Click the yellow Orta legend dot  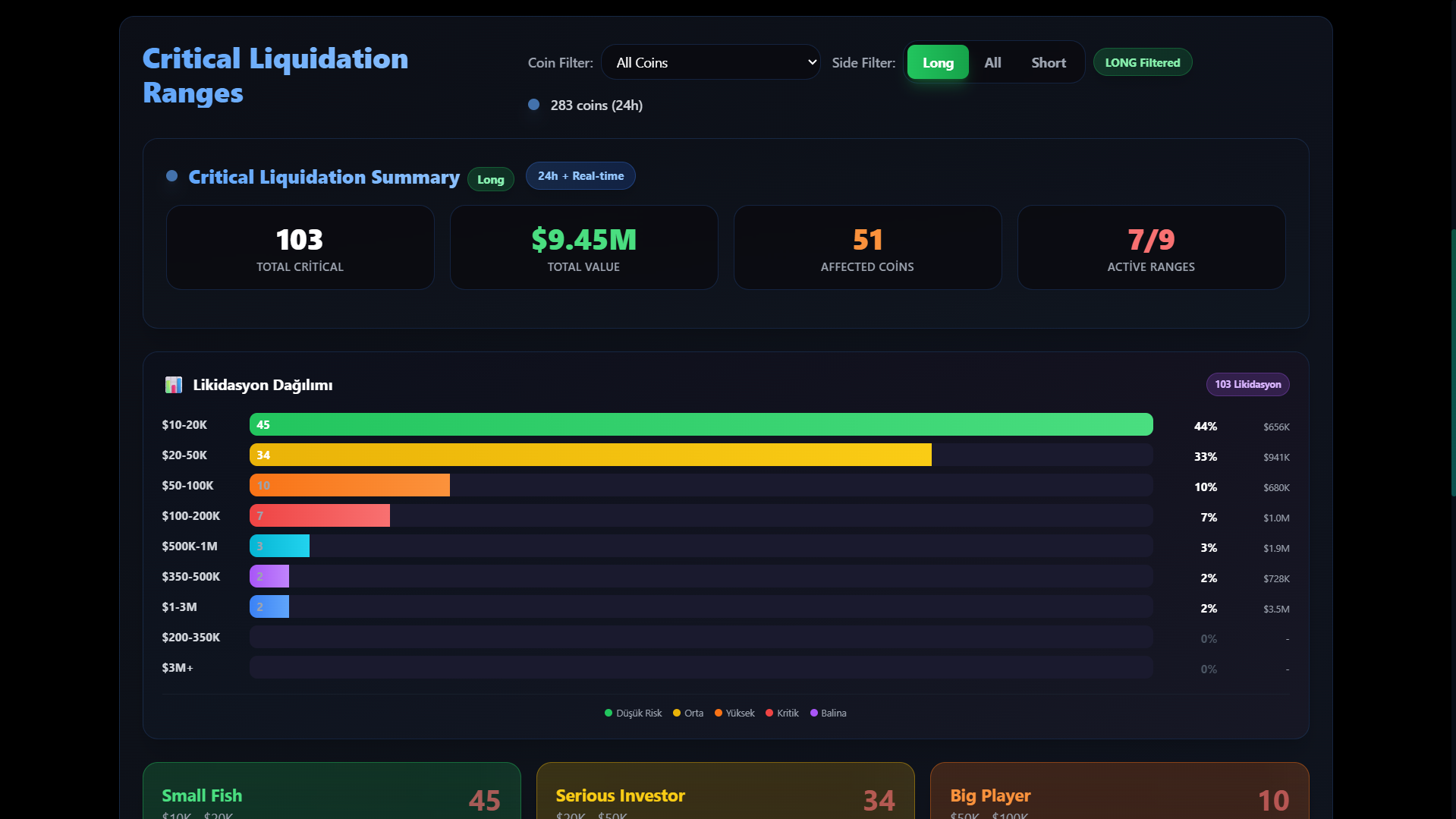pos(677,713)
